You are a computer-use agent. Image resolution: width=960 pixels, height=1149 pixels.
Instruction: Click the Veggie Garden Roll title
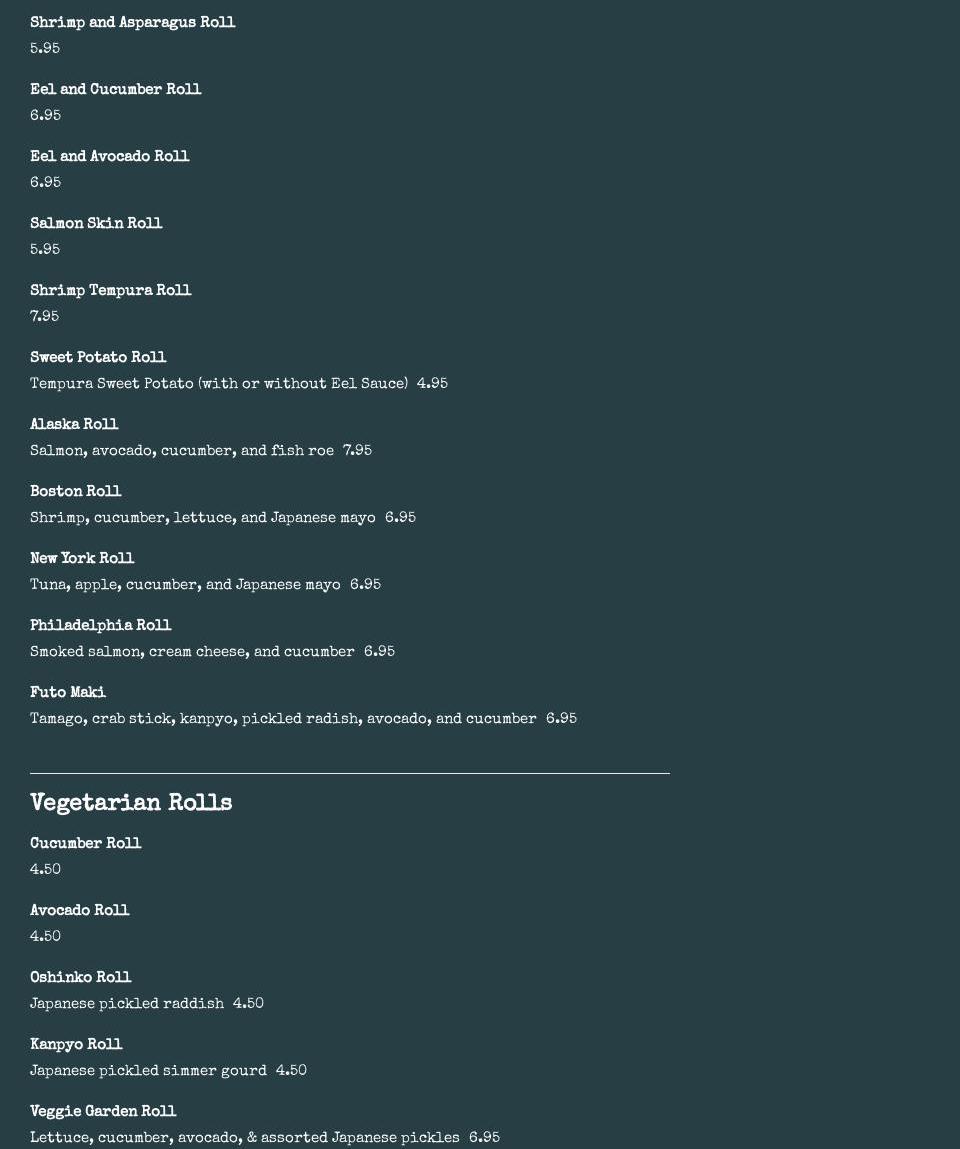click(x=103, y=1111)
